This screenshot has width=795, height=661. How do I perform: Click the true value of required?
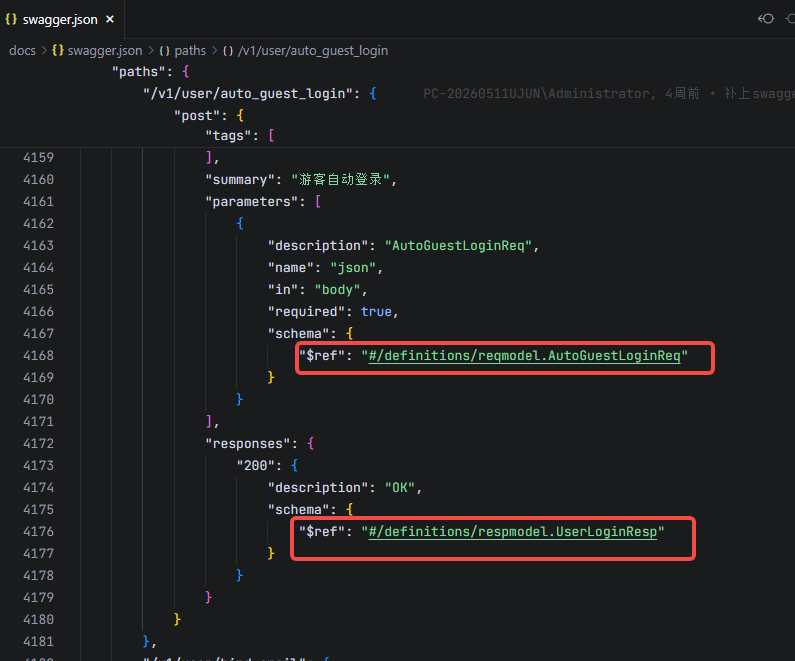tap(376, 312)
